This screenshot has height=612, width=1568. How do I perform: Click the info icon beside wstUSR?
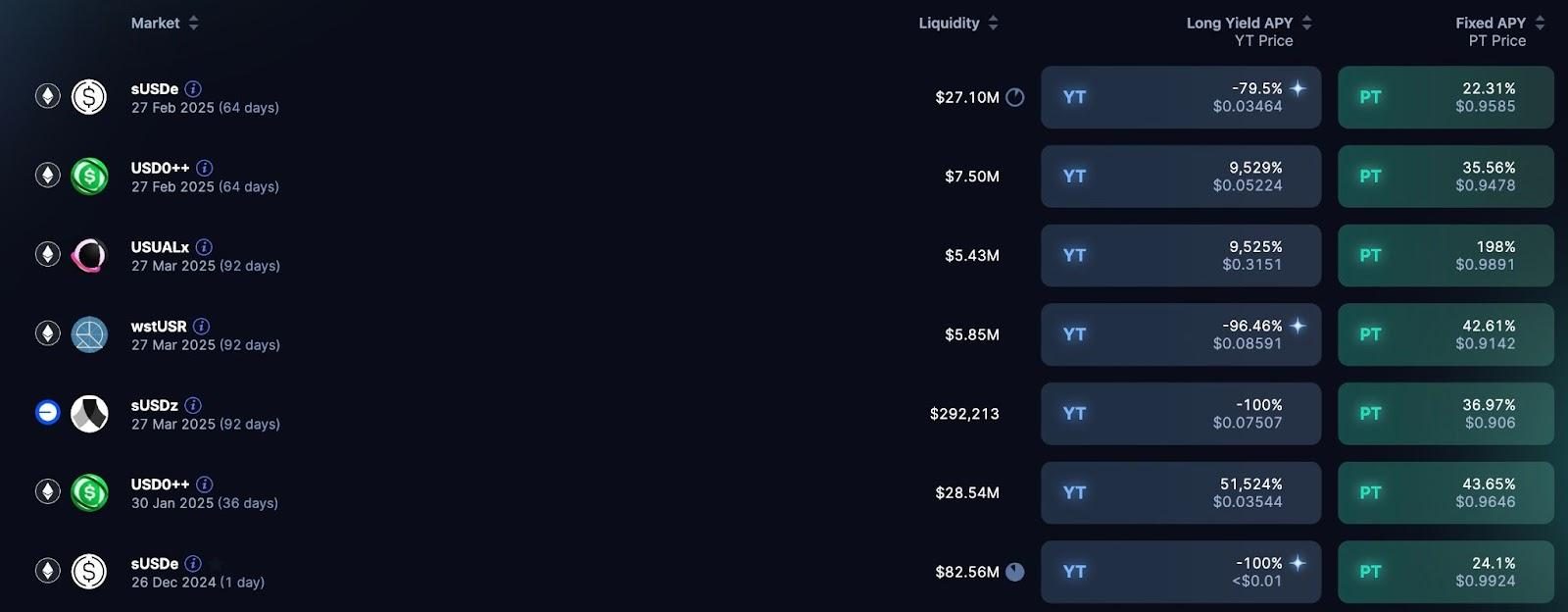[x=201, y=327]
